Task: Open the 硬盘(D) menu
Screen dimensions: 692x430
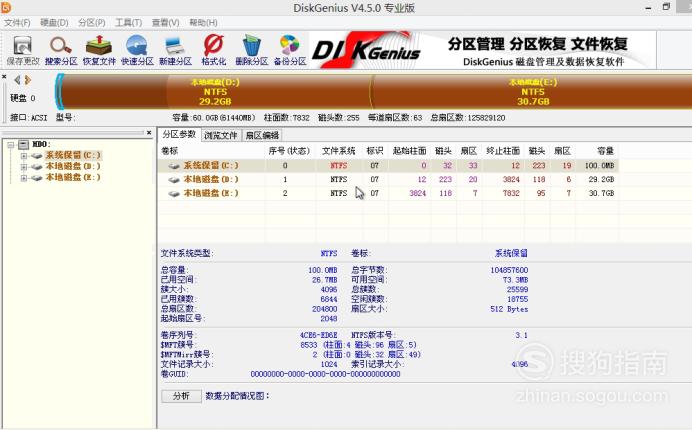Action: [54, 23]
